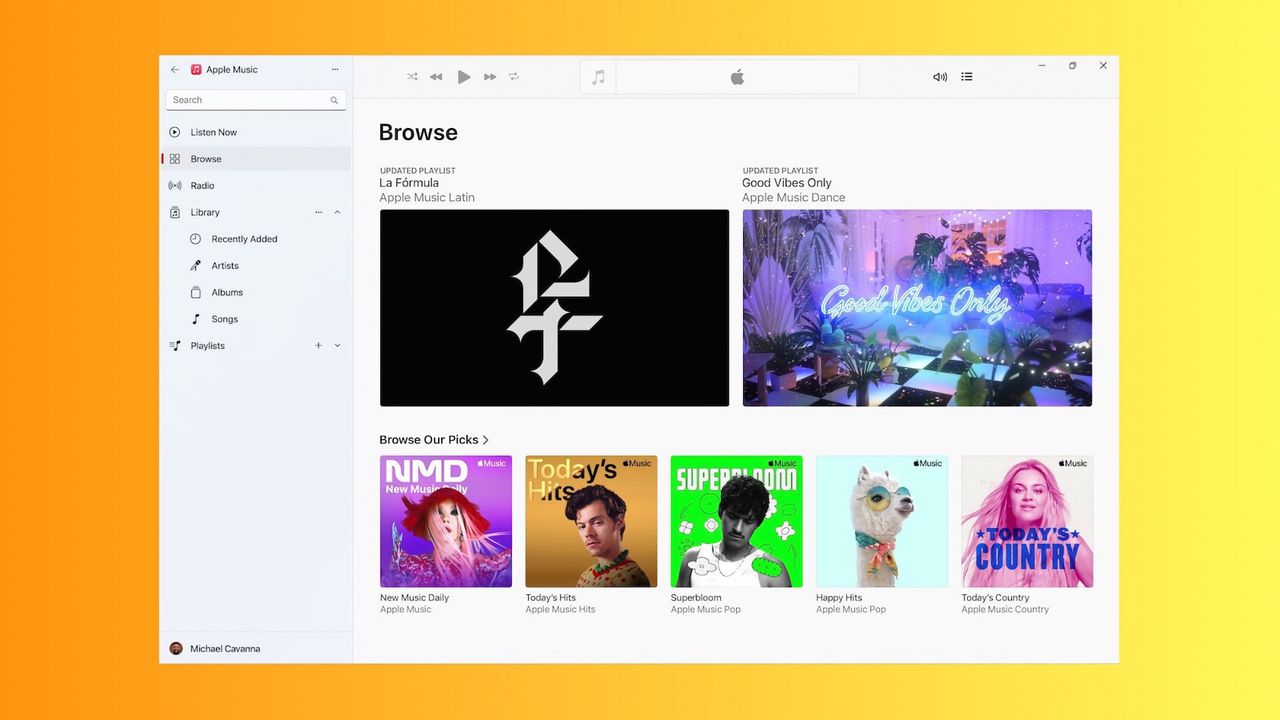This screenshot has height=720, width=1280.
Task: Open more options next to Apple Music
Action: pos(335,69)
